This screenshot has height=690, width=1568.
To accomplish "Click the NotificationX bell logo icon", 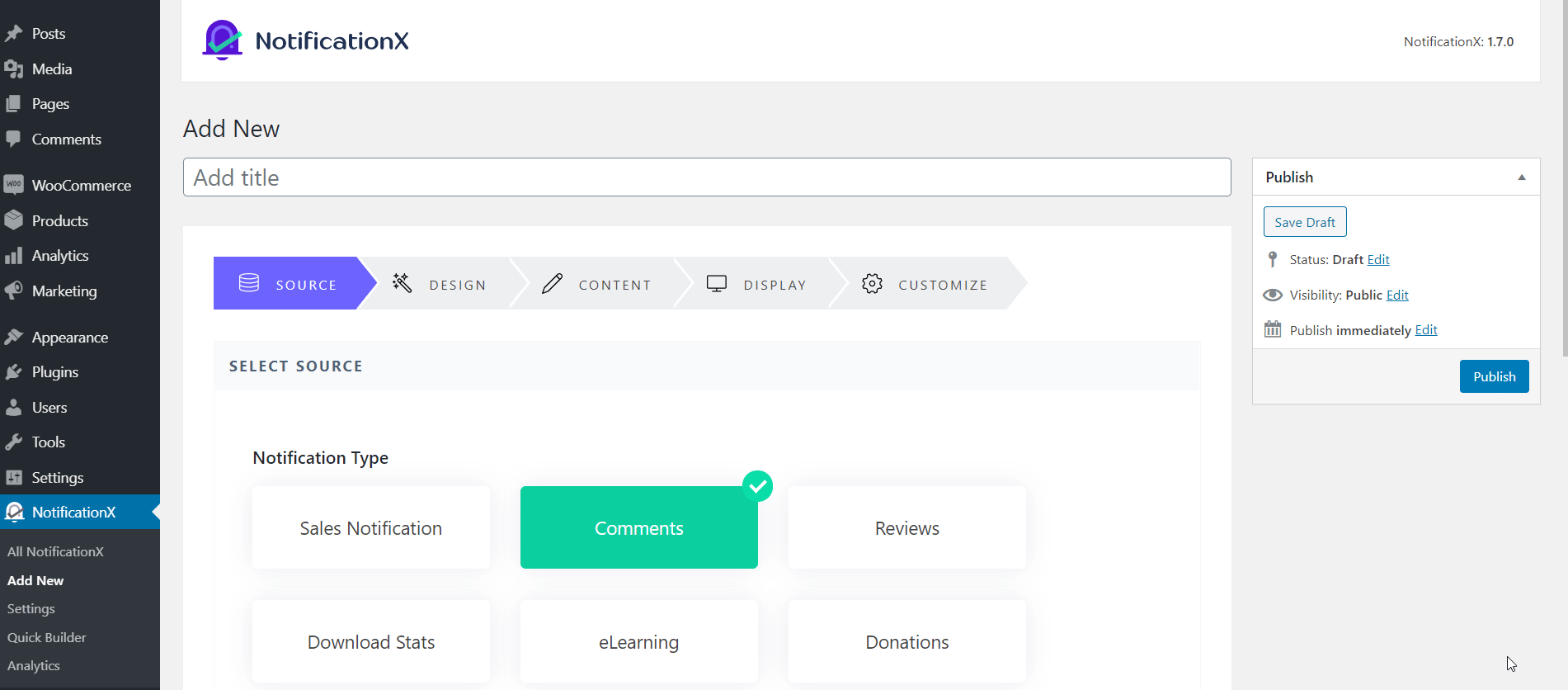I will [222, 40].
